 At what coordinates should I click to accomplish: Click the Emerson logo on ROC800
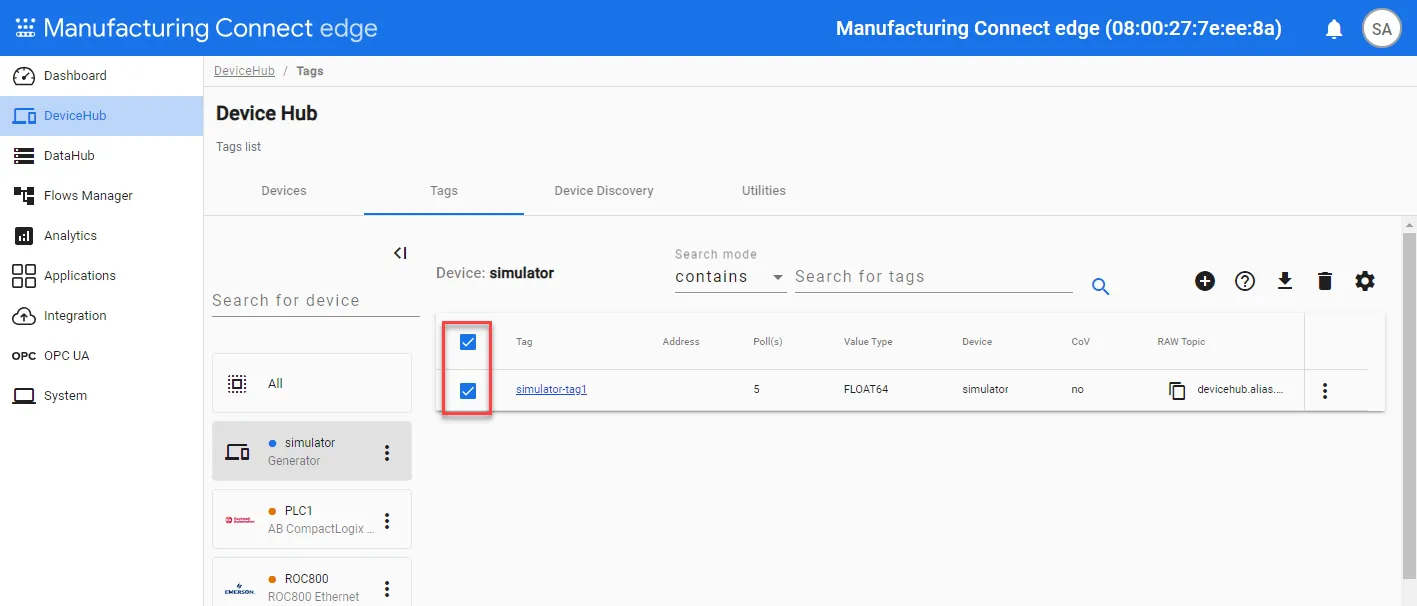coord(239,590)
